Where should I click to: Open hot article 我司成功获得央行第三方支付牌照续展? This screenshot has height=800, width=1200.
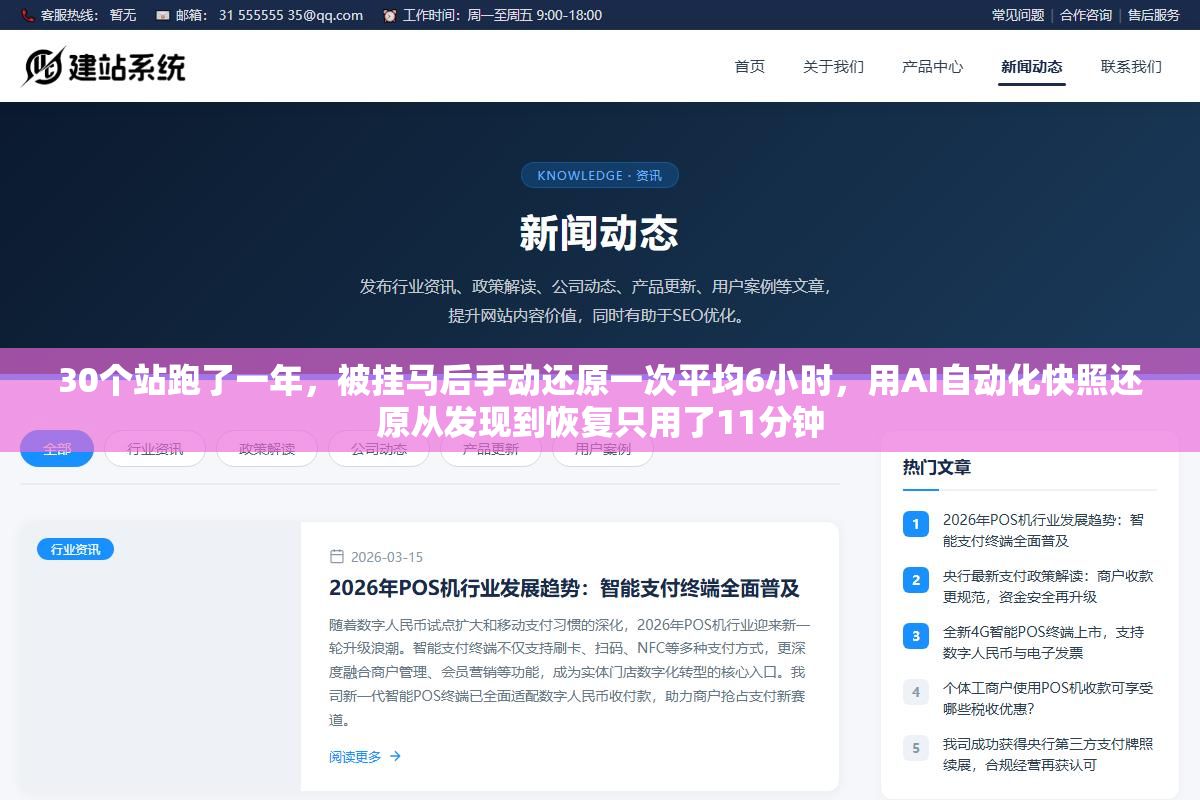point(1048,754)
